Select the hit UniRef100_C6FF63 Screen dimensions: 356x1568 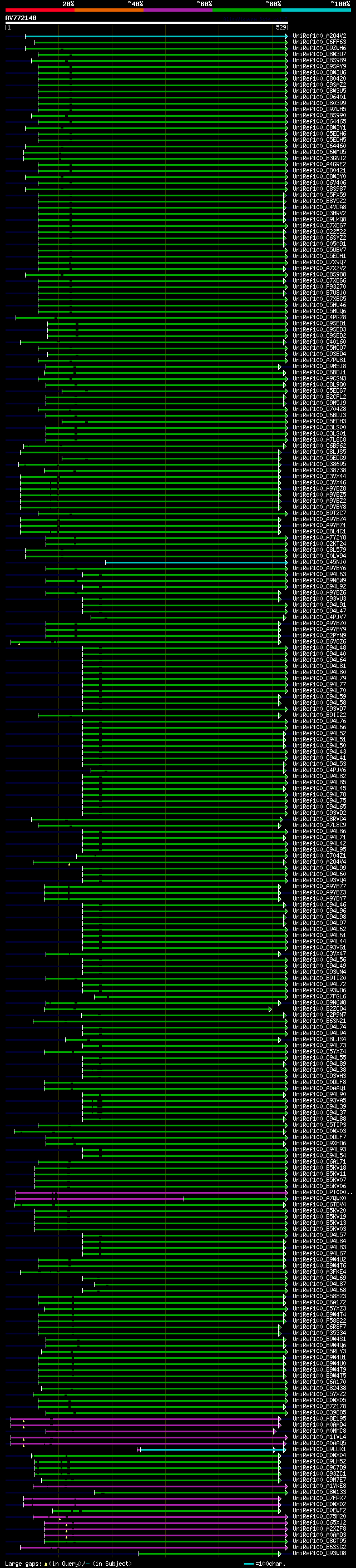[319, 42]
